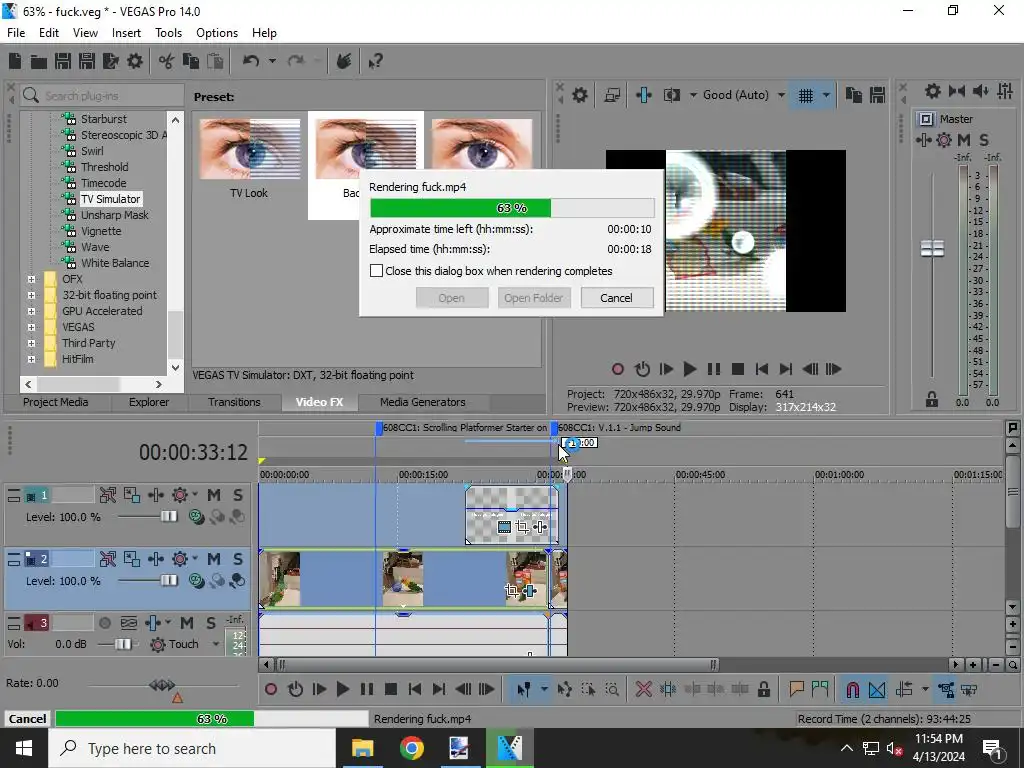Image resolution: width=1024 pixels, height=768 pixels.
Task: Select the Vignette plug-in
Action: (101, 231)
